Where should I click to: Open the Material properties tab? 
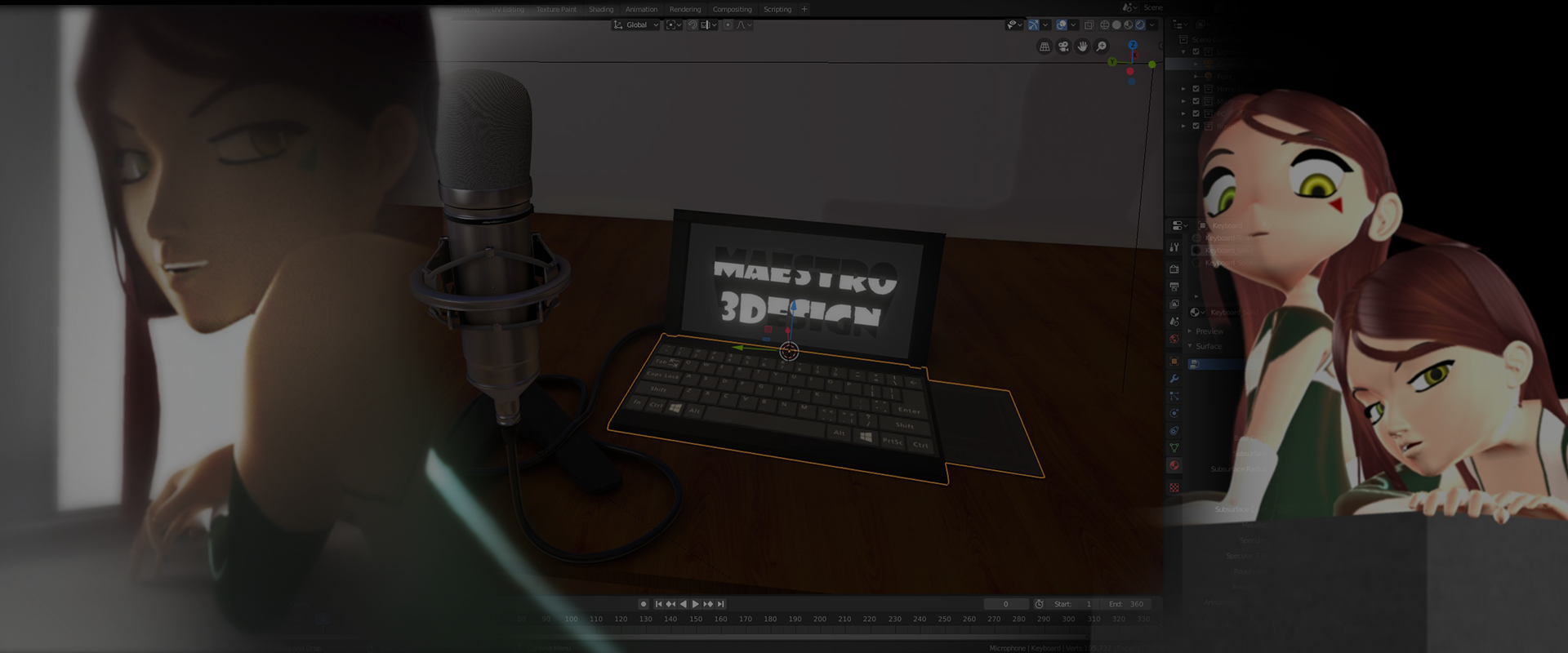1174,465
